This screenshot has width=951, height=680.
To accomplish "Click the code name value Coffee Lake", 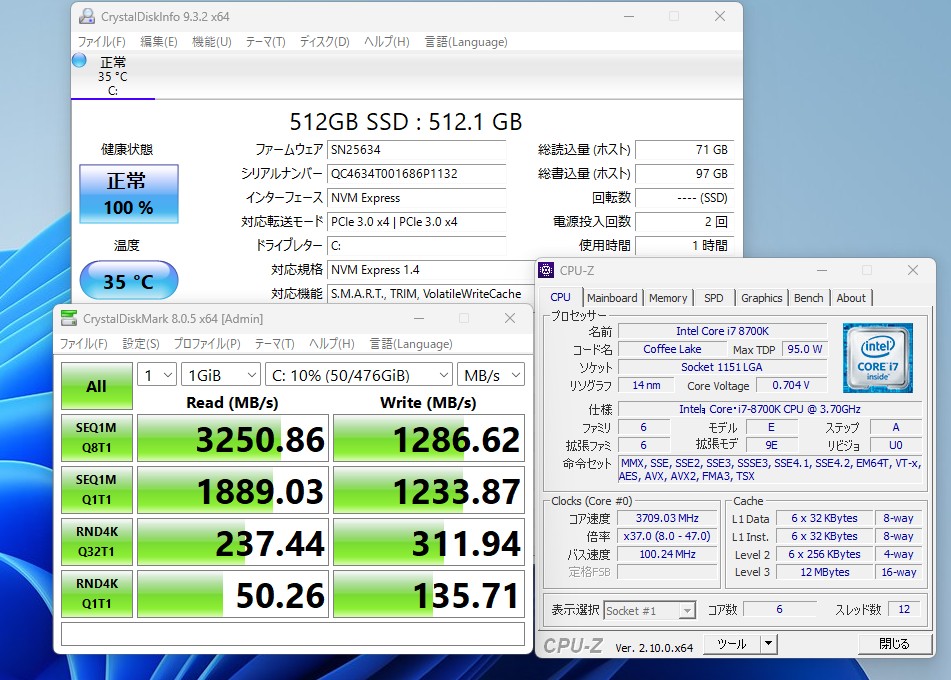I will (x=672, y=349).
